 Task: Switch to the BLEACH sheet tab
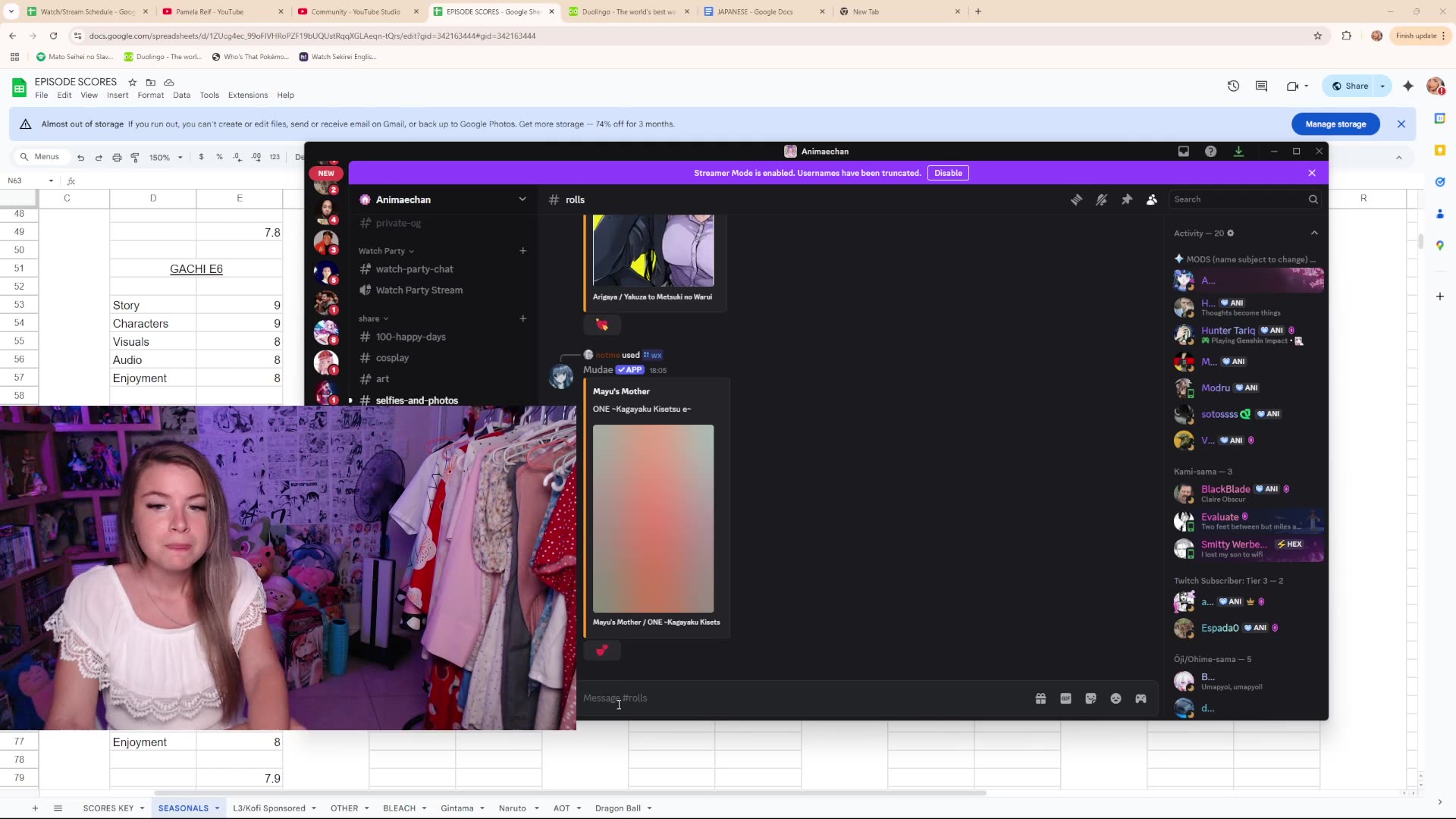[x=400, y=808]
